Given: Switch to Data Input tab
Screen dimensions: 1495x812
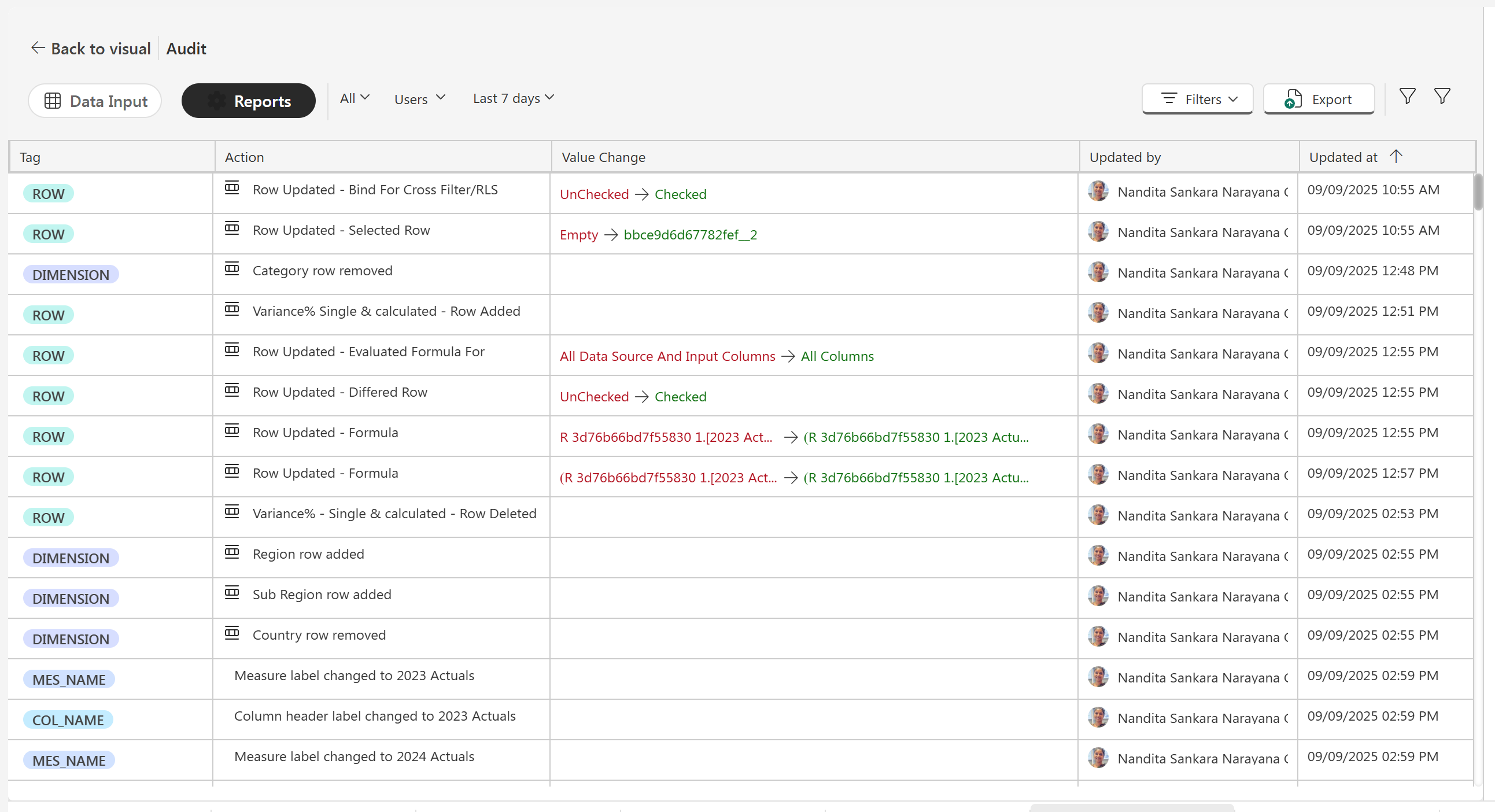Looking at the screenshot, I should coord(95,101).
